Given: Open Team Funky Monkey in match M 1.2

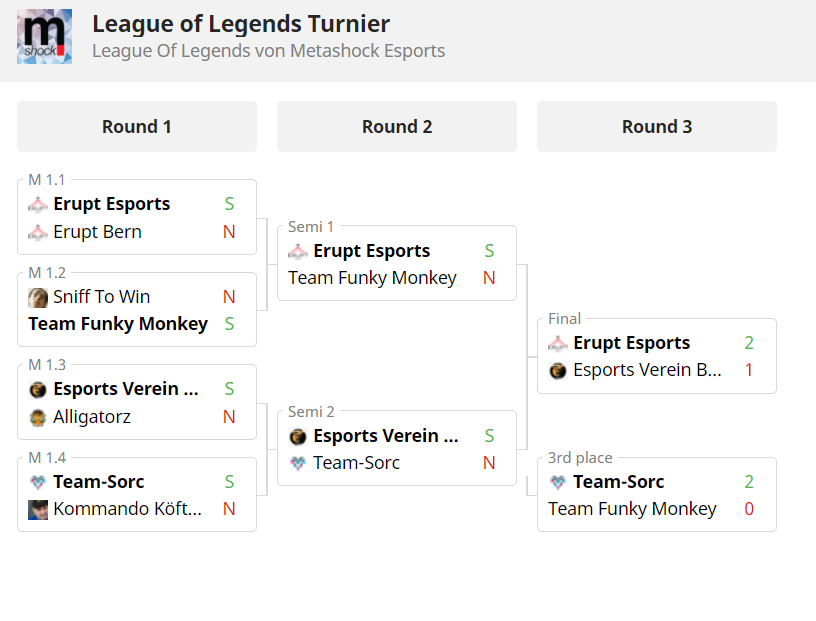Looking at the screenshot, I should coord(118,324).
